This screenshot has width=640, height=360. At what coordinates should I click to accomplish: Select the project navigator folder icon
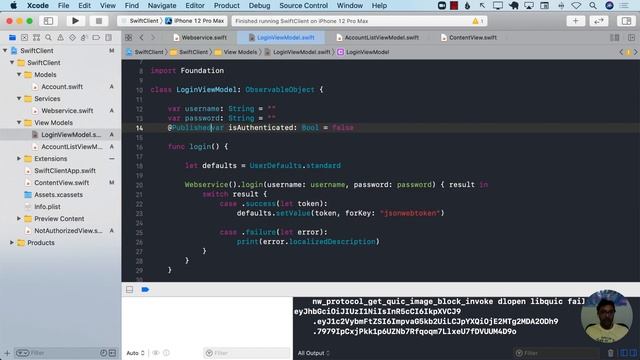12,38
